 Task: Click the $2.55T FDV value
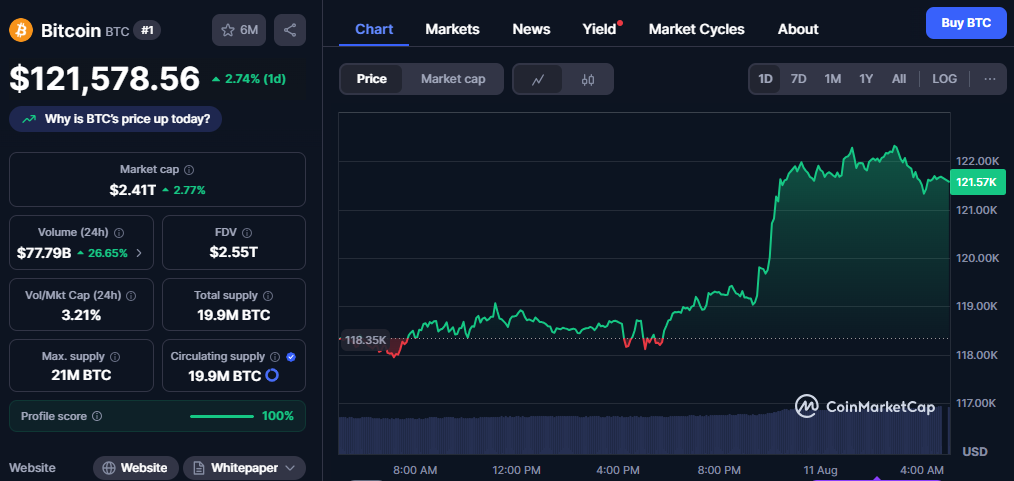233,252
